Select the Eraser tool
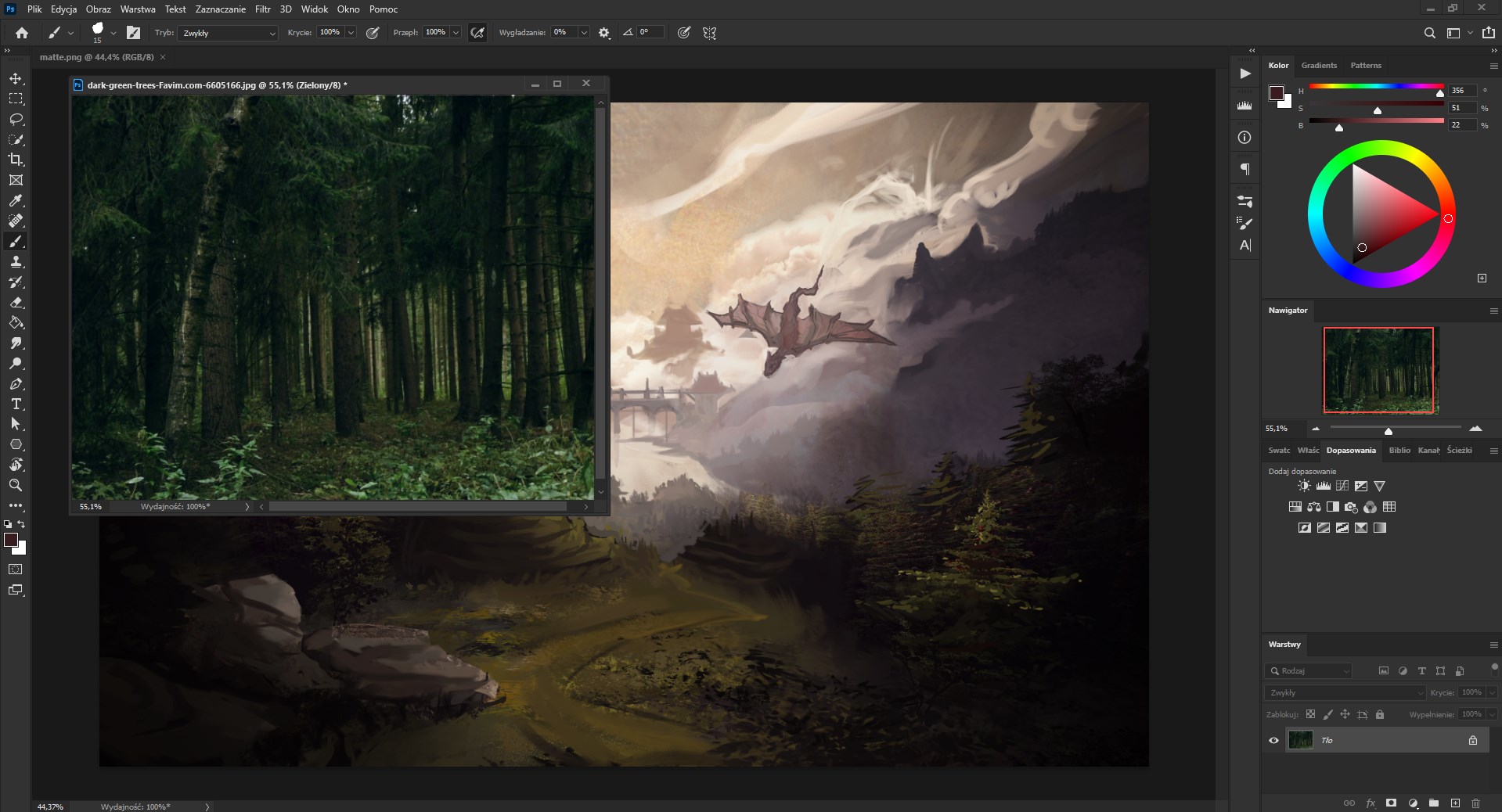This screenshot has height=812, width=1502. tap(16, 302)
